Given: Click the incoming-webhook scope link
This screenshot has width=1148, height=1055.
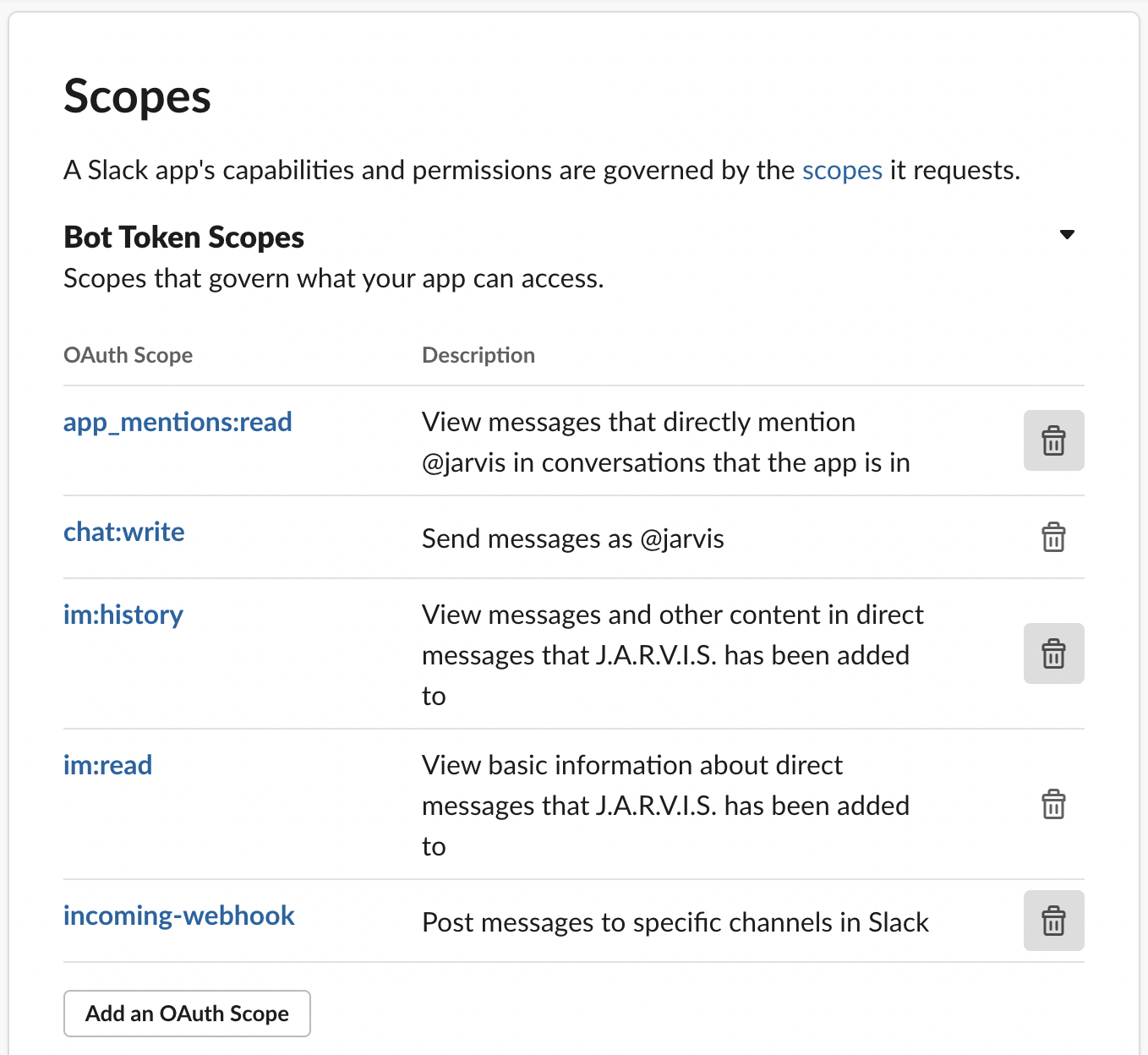Looking at the screenshot, I should 178,916.
